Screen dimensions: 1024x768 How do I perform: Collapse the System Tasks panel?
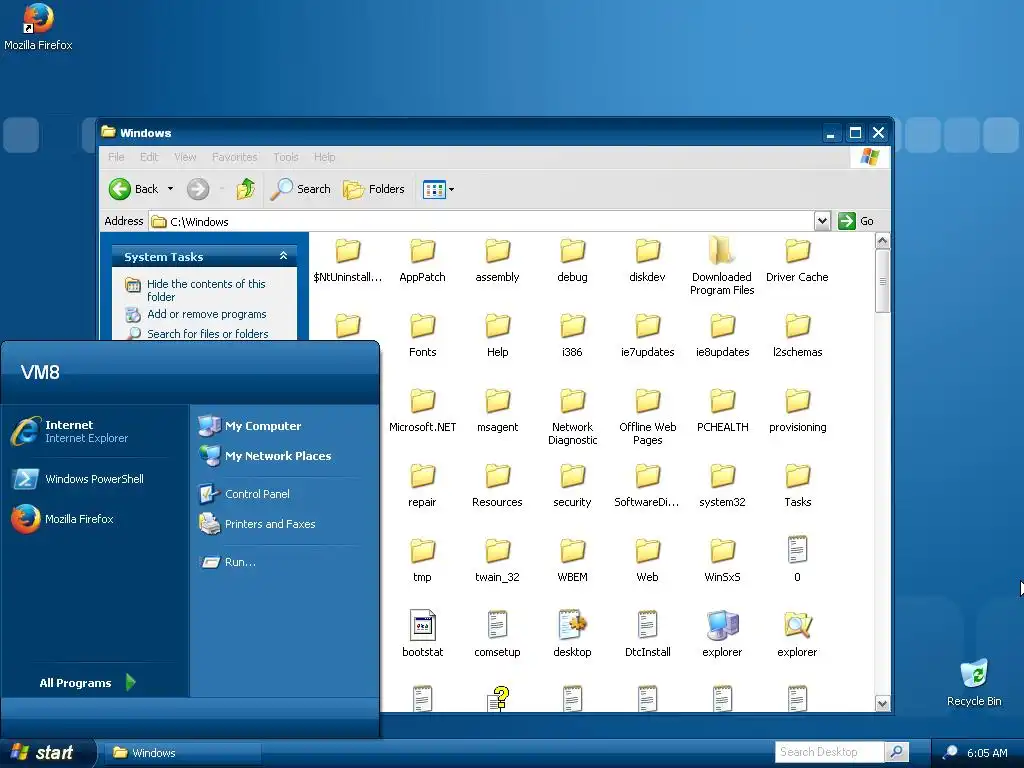(x=283, y=256)
